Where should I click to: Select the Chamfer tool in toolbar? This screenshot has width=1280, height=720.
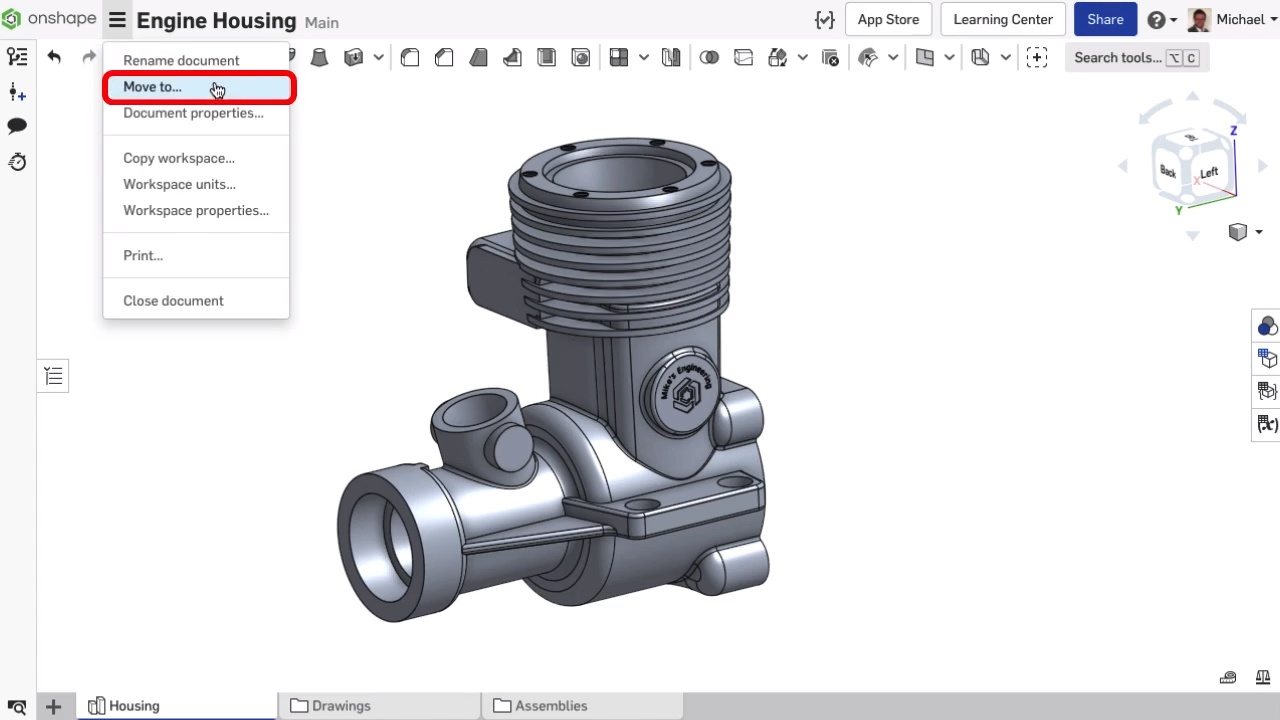pyautogui.click(x=444, y=58)
